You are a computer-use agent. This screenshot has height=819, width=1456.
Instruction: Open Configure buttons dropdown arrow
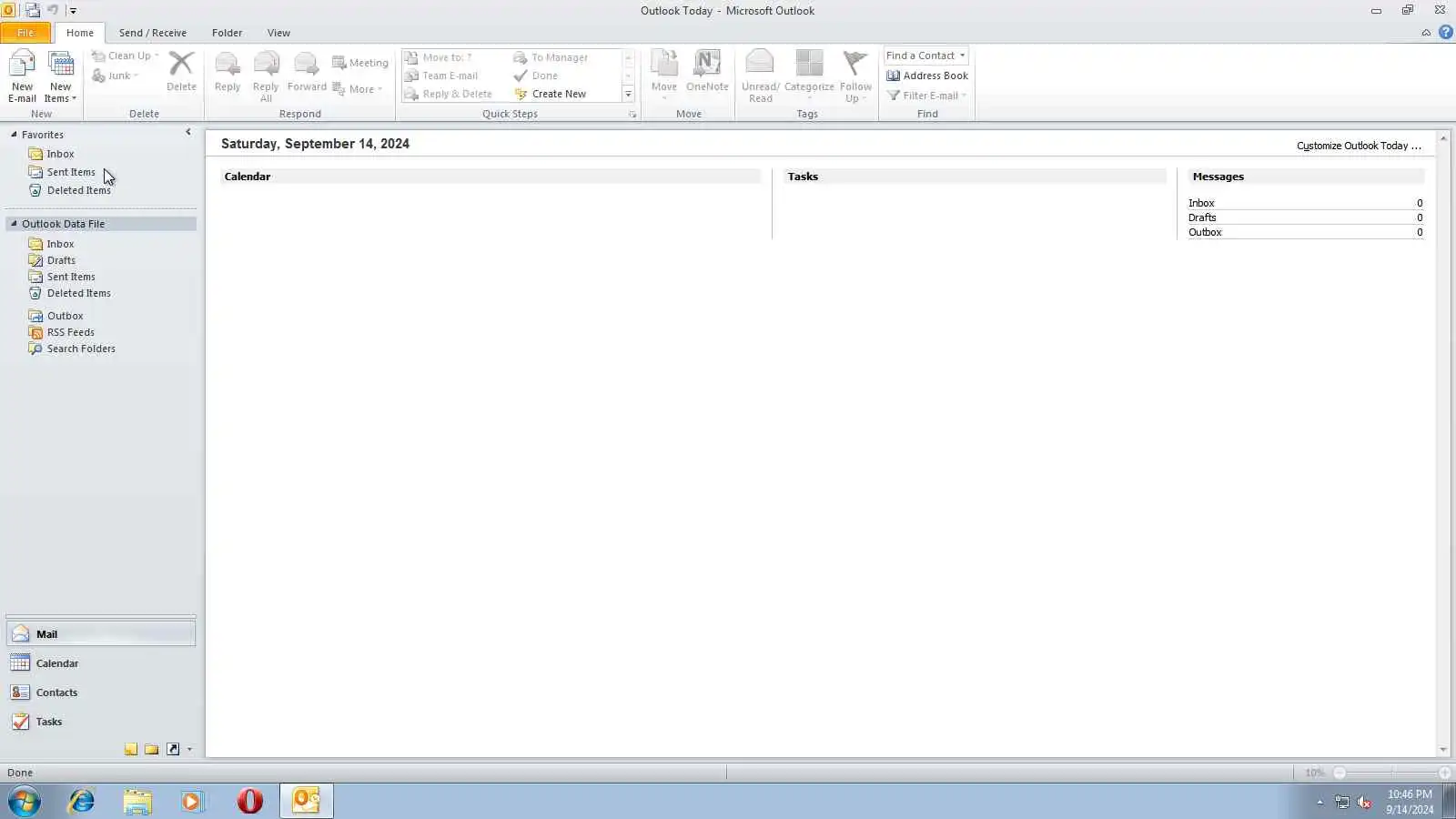click(189, 750)
